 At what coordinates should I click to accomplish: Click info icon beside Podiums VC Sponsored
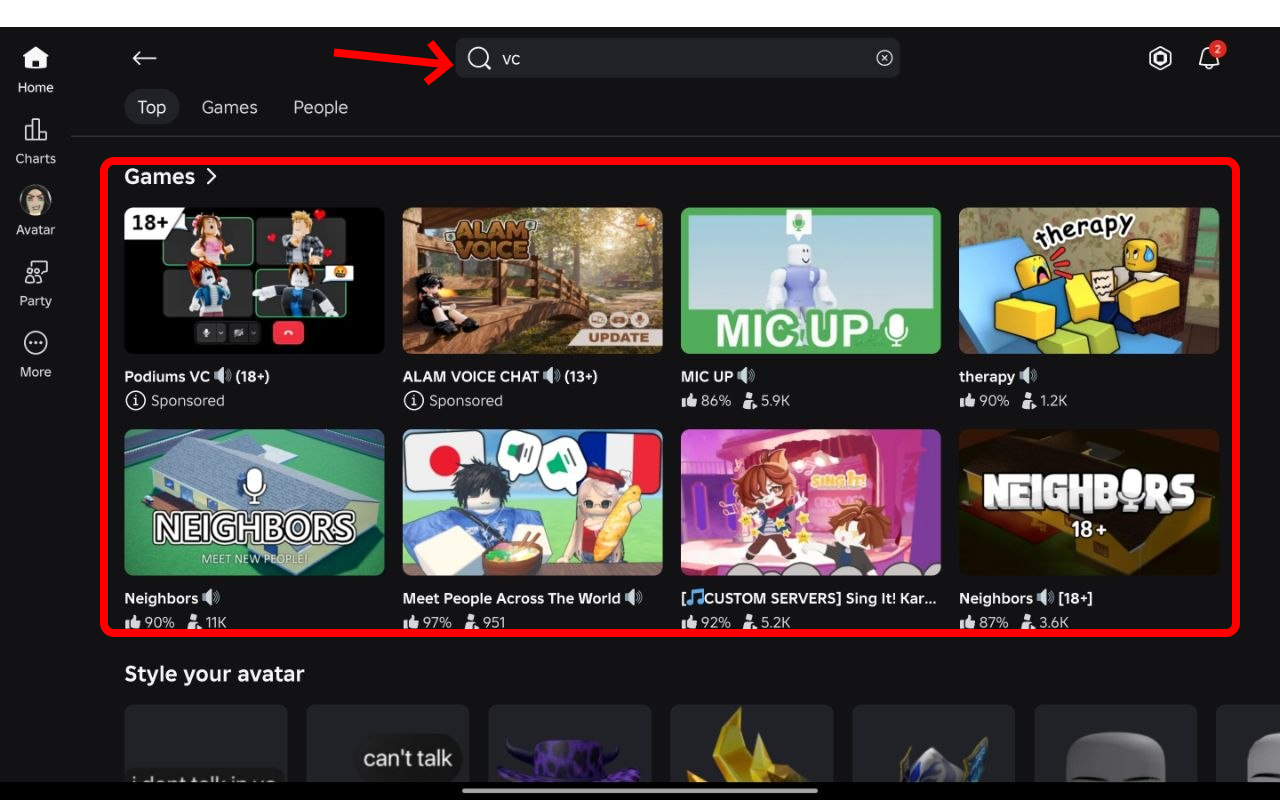tap(135, 401)
